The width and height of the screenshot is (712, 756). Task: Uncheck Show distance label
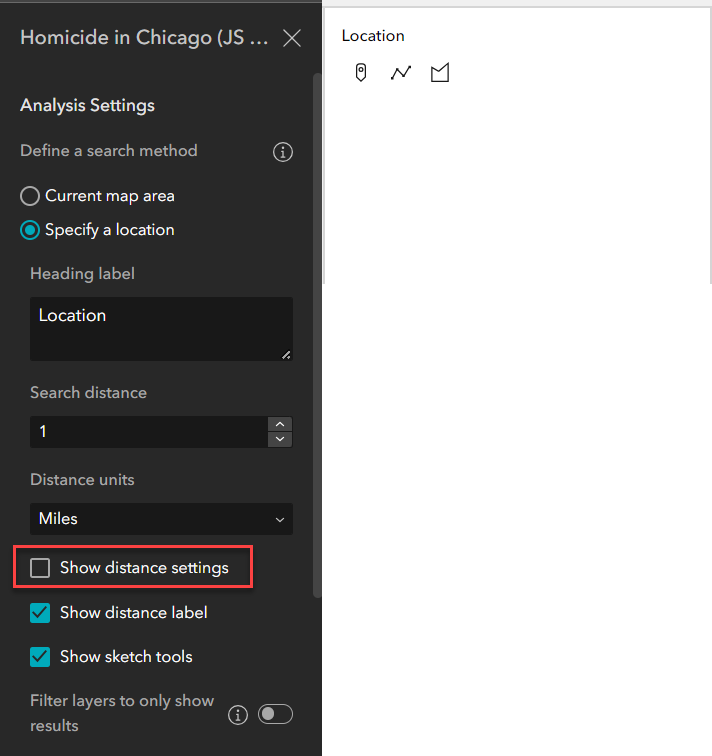(40, 612)
